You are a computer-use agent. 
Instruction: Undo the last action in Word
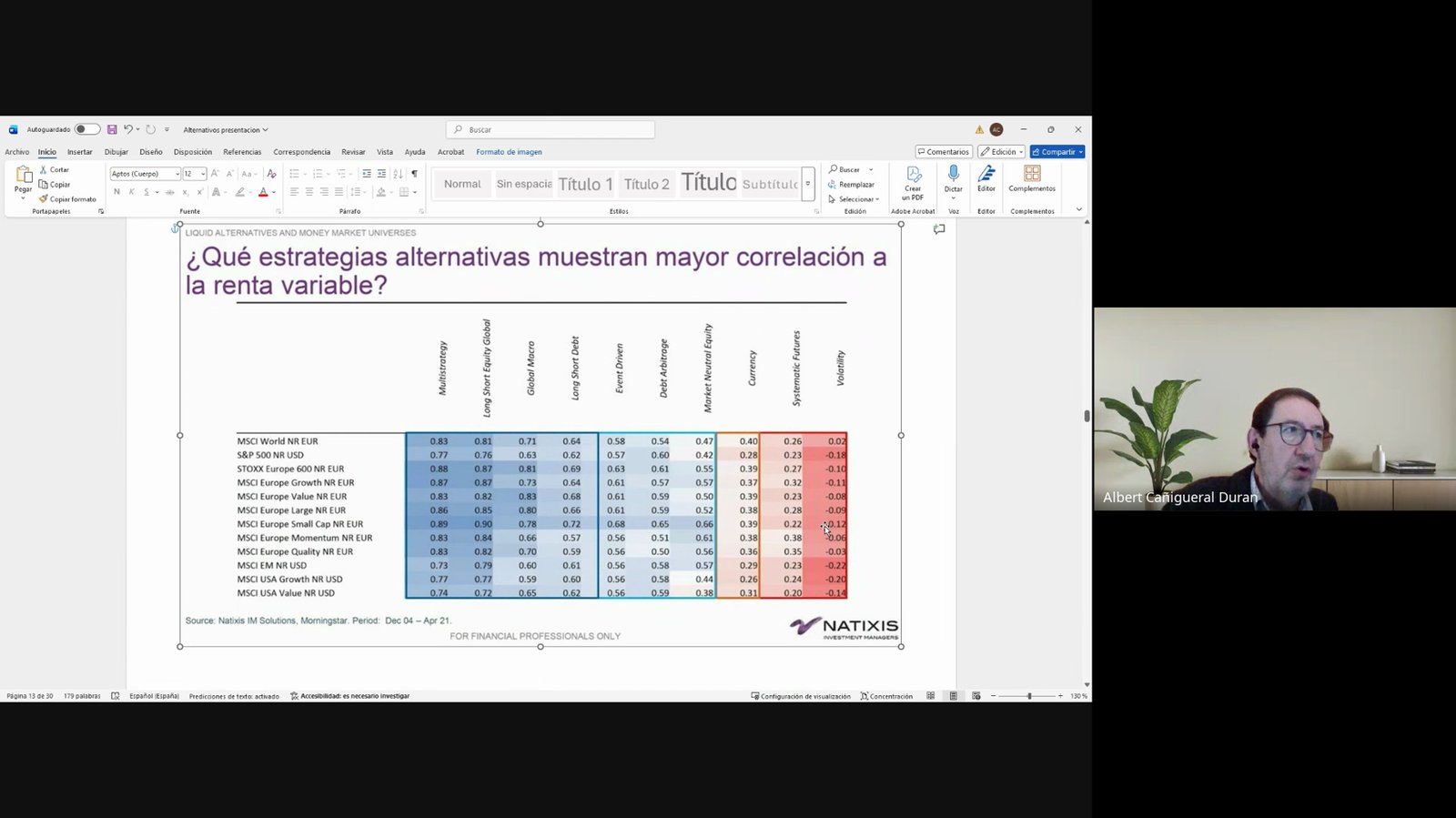pos(128,130)
